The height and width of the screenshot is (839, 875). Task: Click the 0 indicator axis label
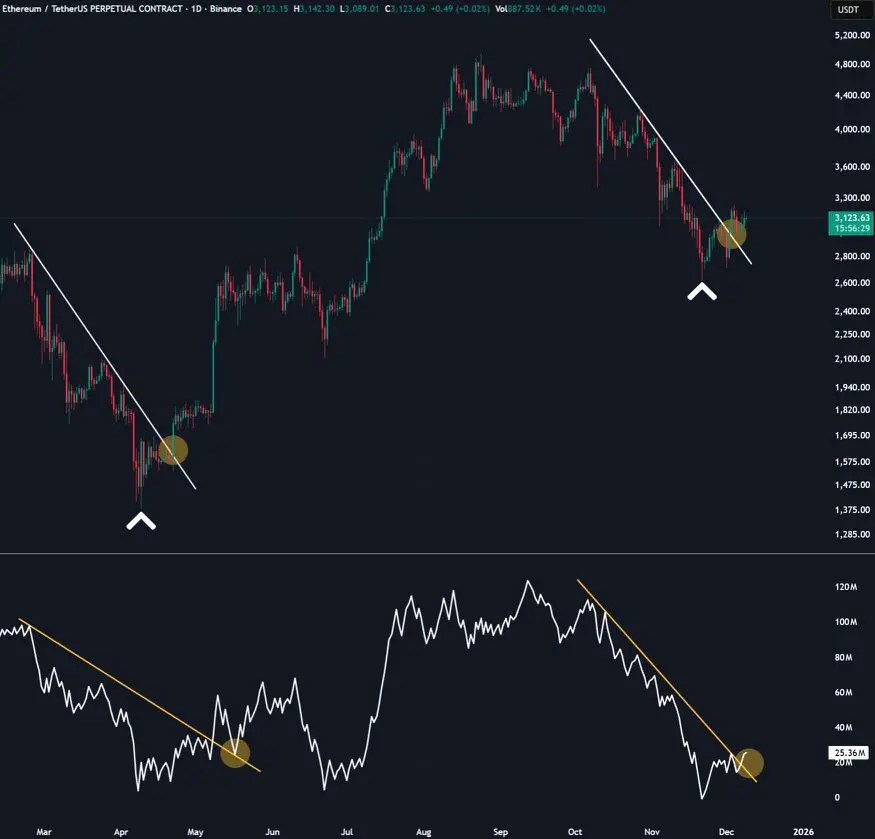click(x=836, y=797)
